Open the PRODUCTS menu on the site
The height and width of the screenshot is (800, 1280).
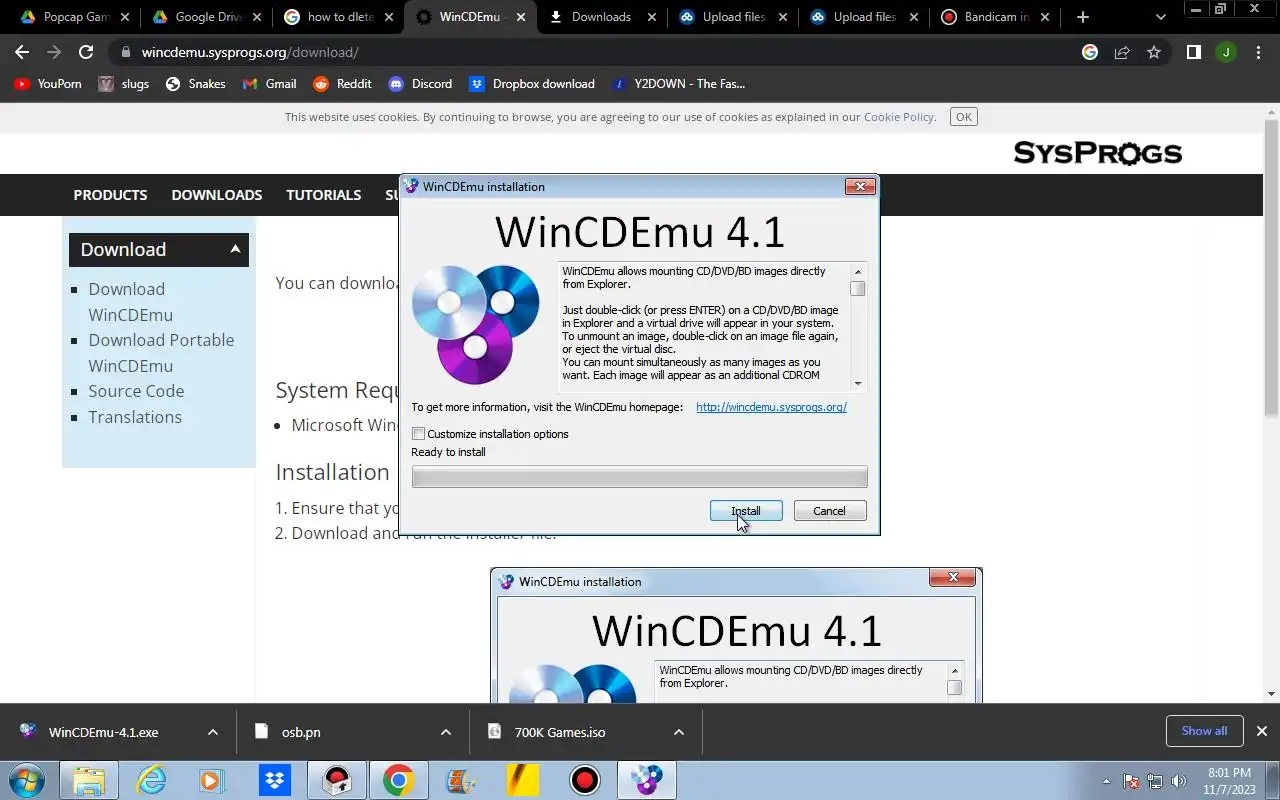coord(110,195)
